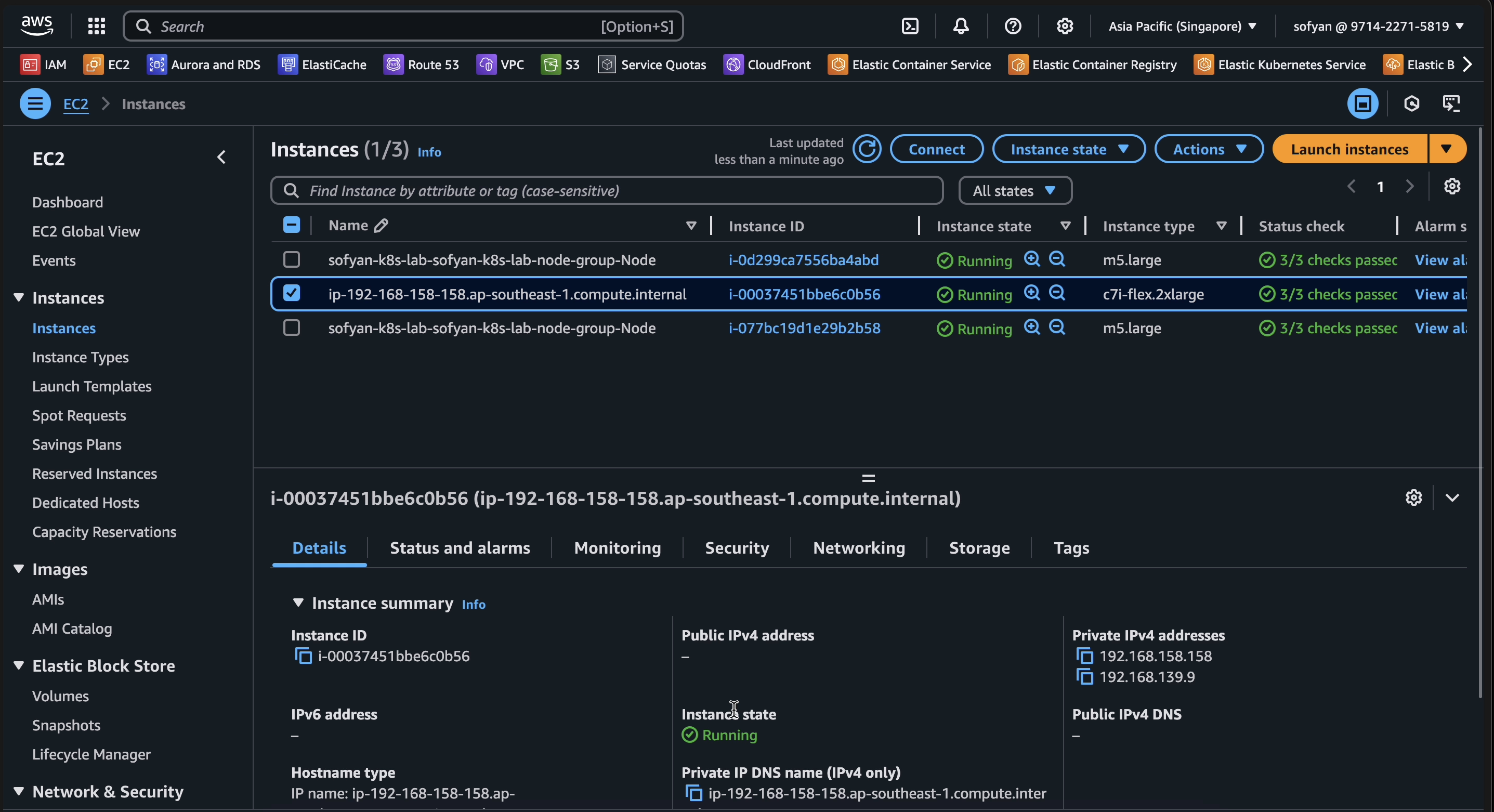Switch to the Tags tab
Image resolution: width=1494 pixels, height=812 pixels.
tap(1071, 548)
